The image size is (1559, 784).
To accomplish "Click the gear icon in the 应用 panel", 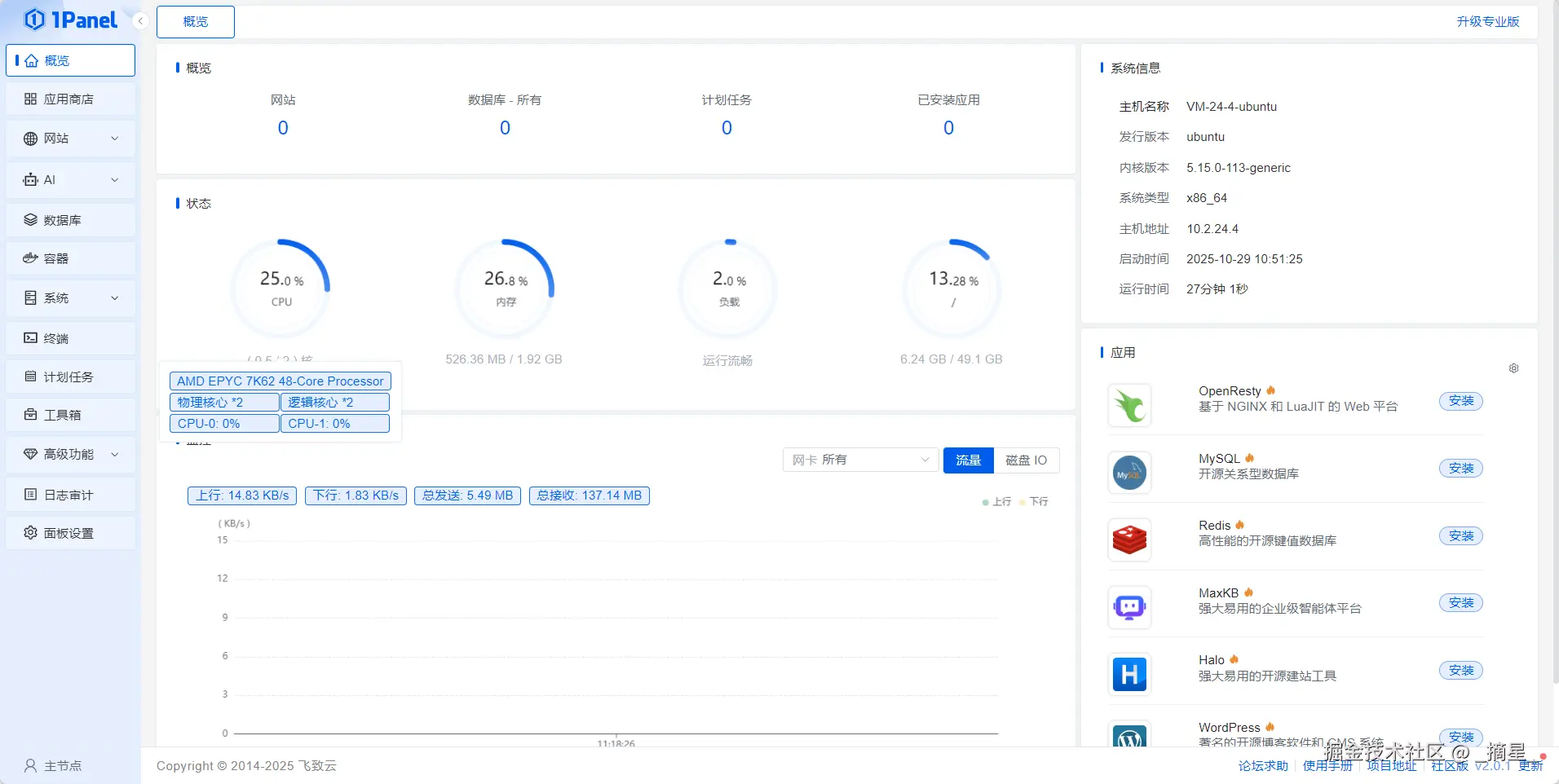I will pos(1513,368).
